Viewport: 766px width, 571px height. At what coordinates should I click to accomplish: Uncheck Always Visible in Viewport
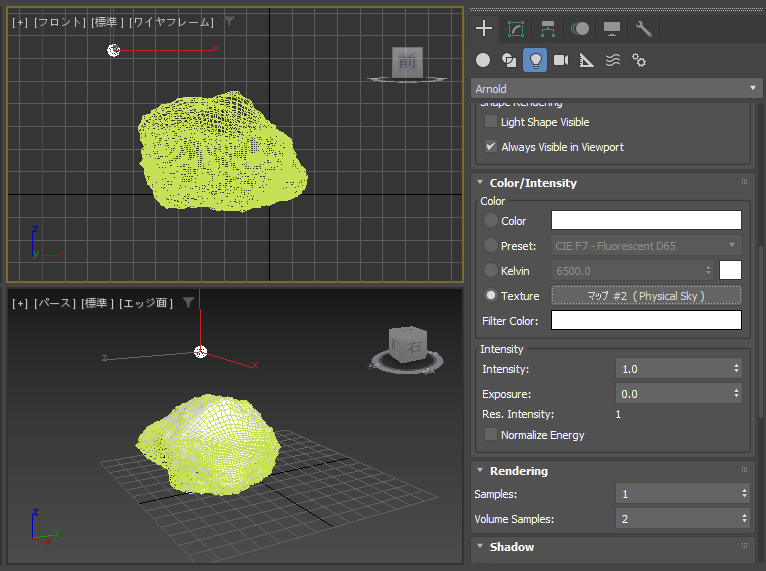(x=490, y=146)
